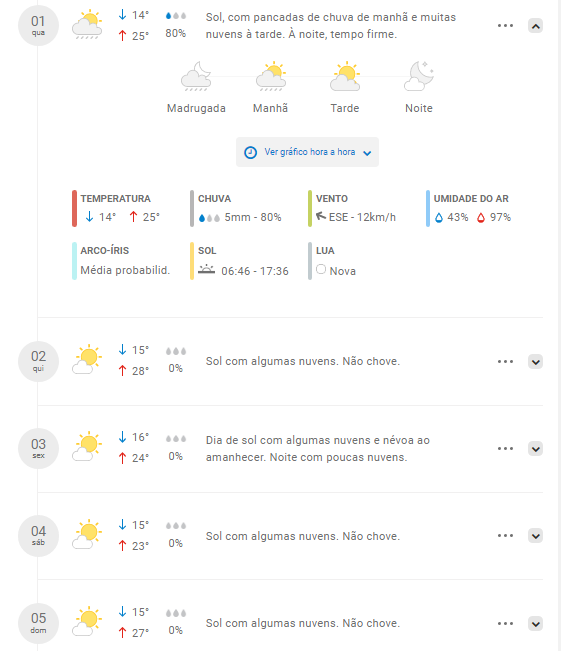Click the Madrugada night-rain weather icon
Viewport: 561px width, 651px height.
click(196, 76)
